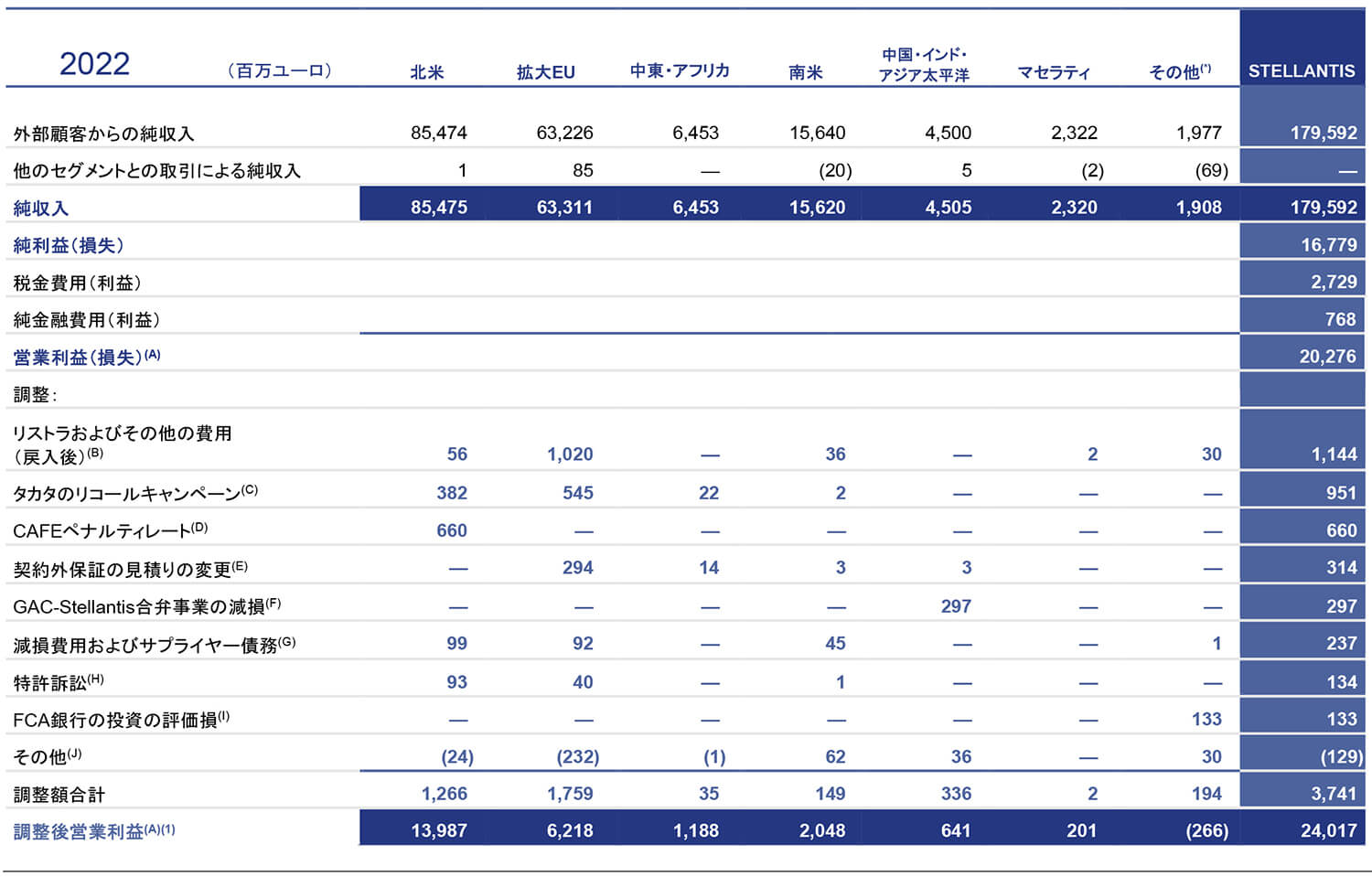Select the 中東・アフリカ column header
Screen dimensions: 1372x877
(x=680, y=70)
